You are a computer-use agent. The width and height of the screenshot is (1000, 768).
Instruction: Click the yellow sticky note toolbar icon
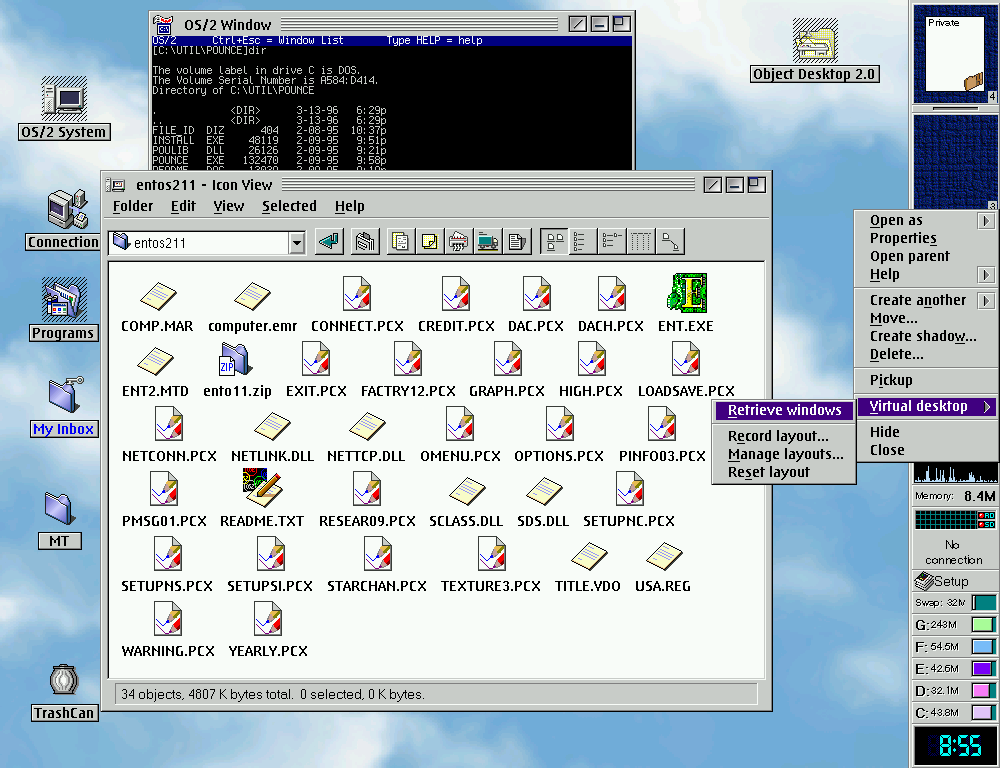(430, 242)
